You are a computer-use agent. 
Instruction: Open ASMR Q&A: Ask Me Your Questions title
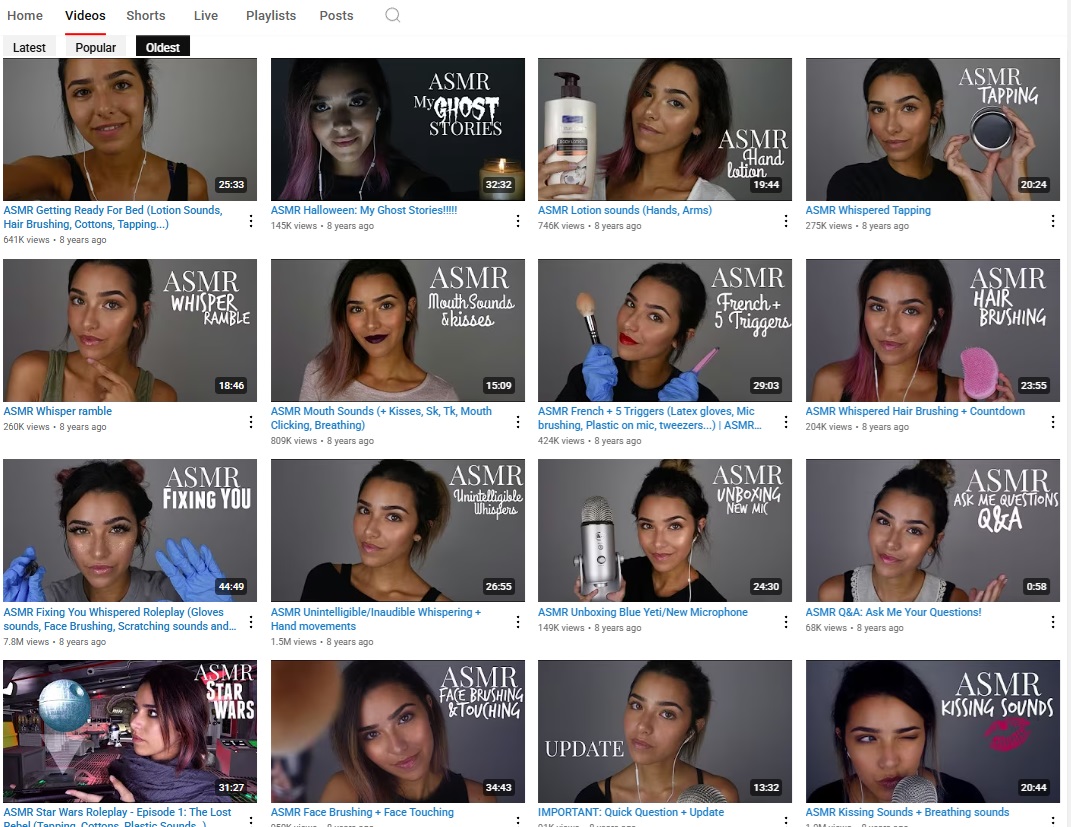click(x=893, y=612)
